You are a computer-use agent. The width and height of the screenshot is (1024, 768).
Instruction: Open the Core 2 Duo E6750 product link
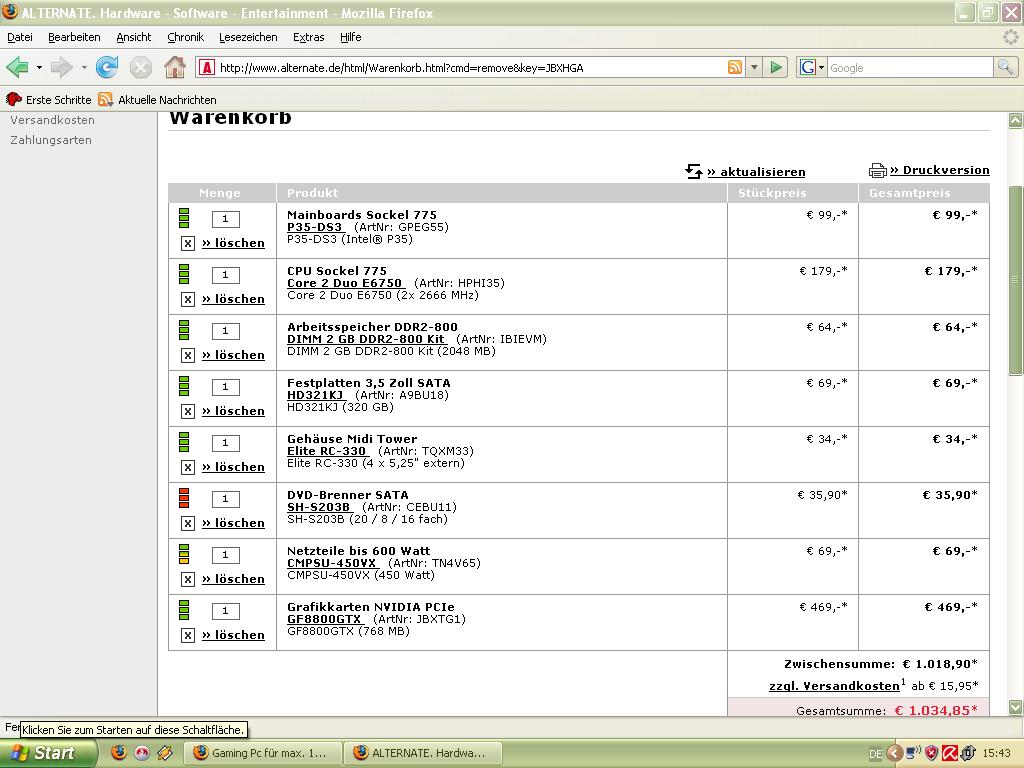tap(345, 283)
